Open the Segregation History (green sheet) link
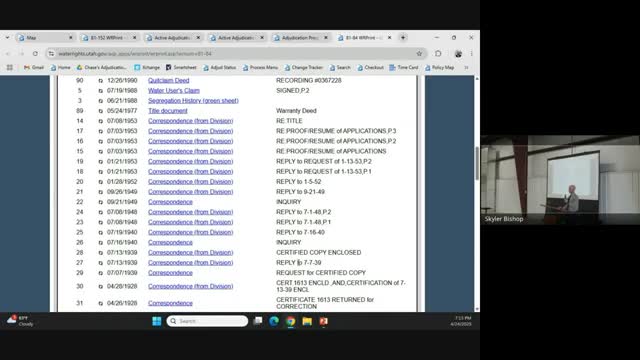 (x=193, y=101)
